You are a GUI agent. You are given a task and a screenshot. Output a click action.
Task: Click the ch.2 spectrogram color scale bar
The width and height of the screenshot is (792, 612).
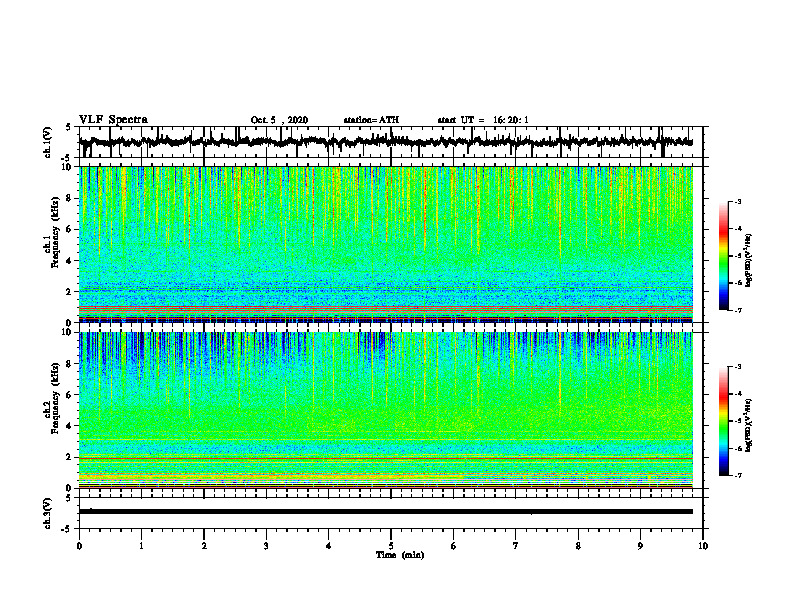coord(723,421)
